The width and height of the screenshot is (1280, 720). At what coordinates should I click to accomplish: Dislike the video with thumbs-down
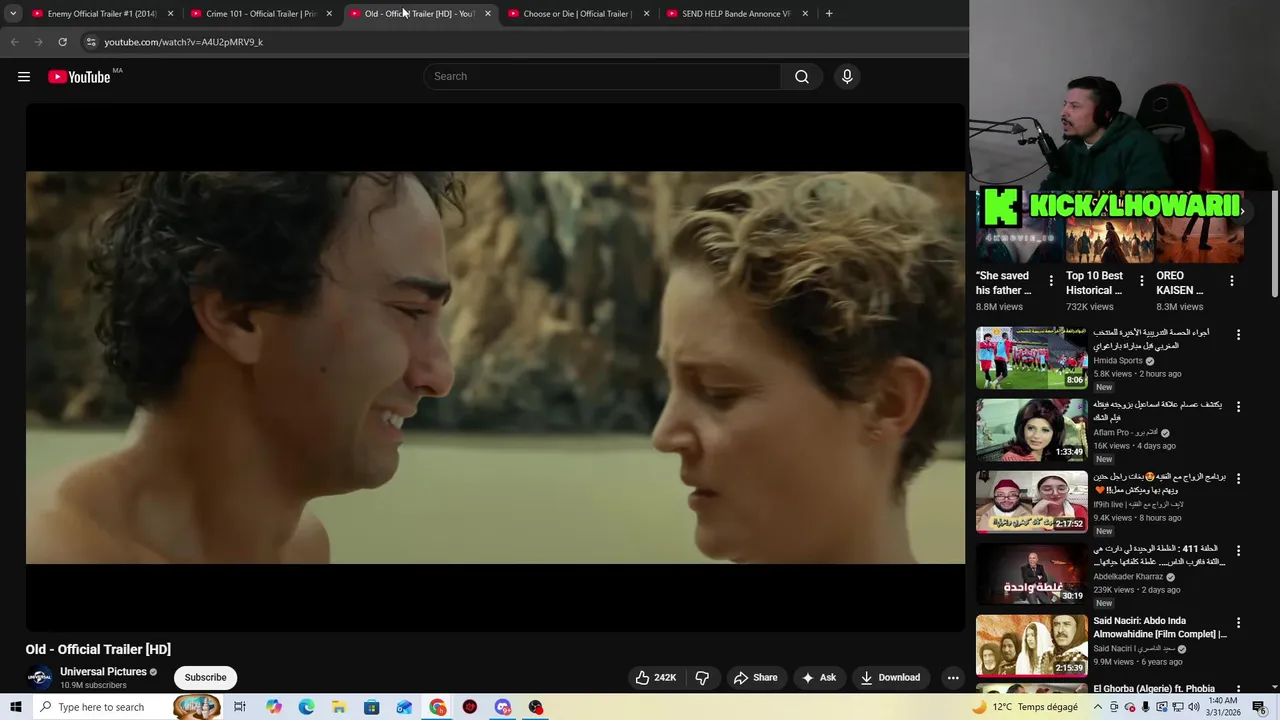(702, 677)
